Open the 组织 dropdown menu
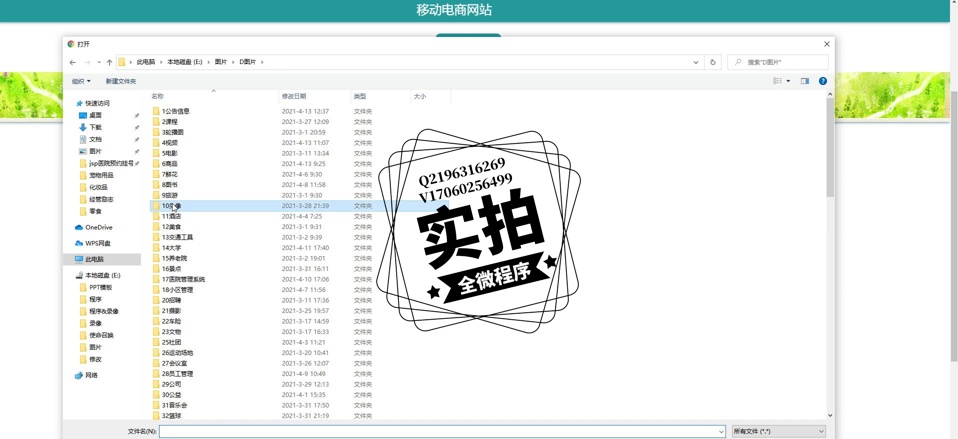The height and width of the screenshot is (439, 958). pyautogui.click(x=80, y=81)
